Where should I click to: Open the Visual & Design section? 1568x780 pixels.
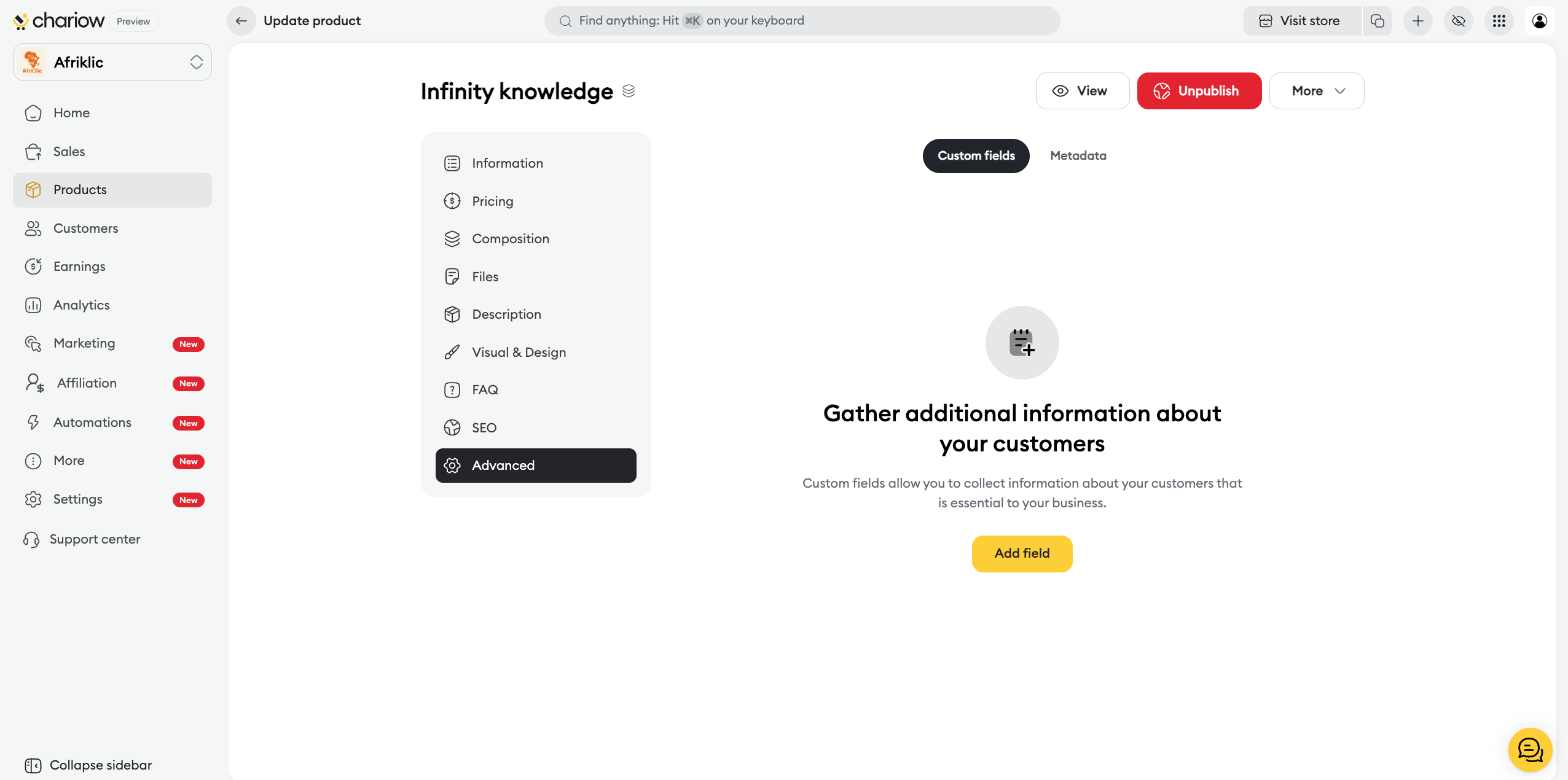519,352
